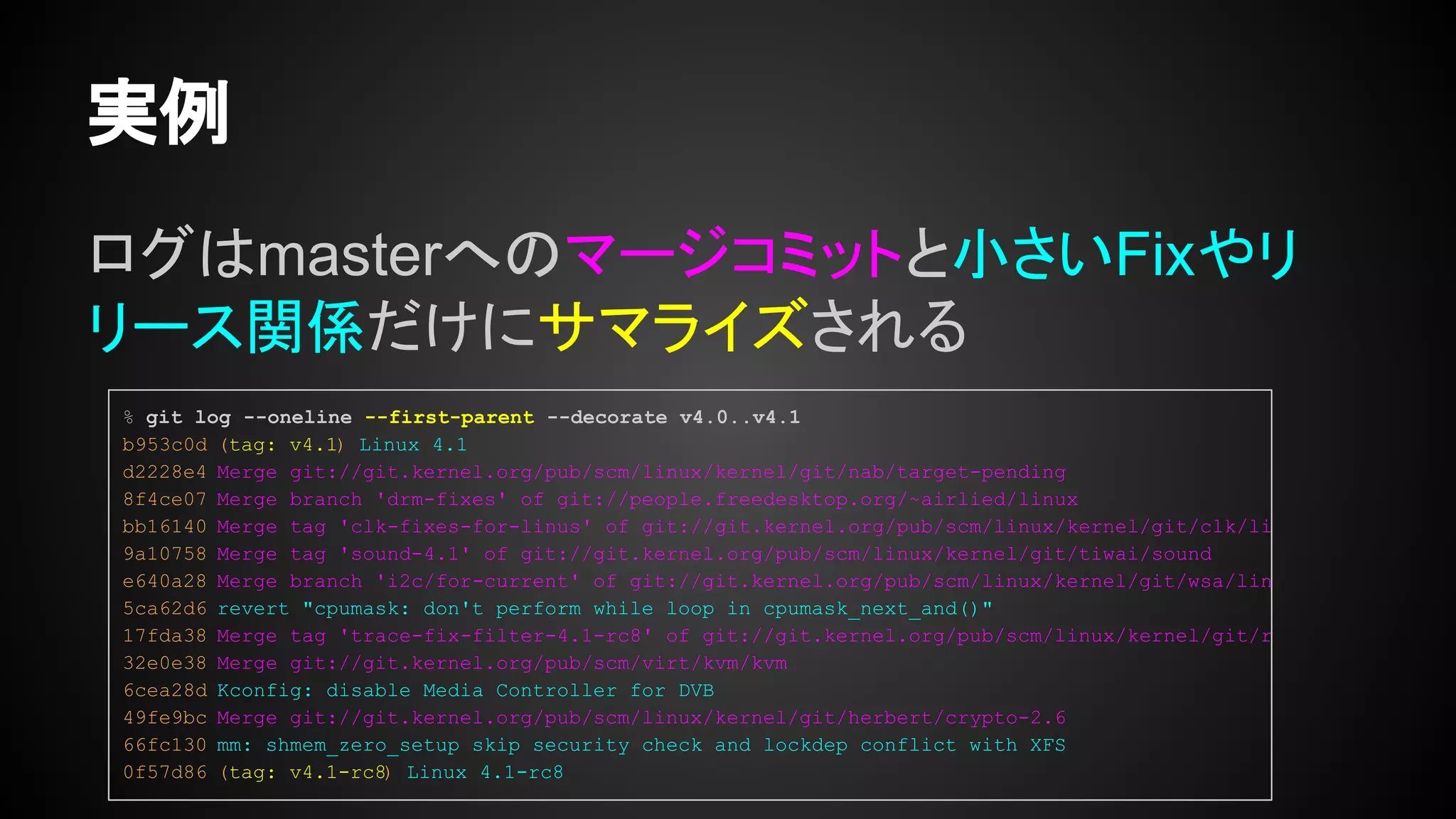Click the 'trace-fix-filter-4.1-rc8' merge message
Viewport: 1456px width, 819px height.
744,636
